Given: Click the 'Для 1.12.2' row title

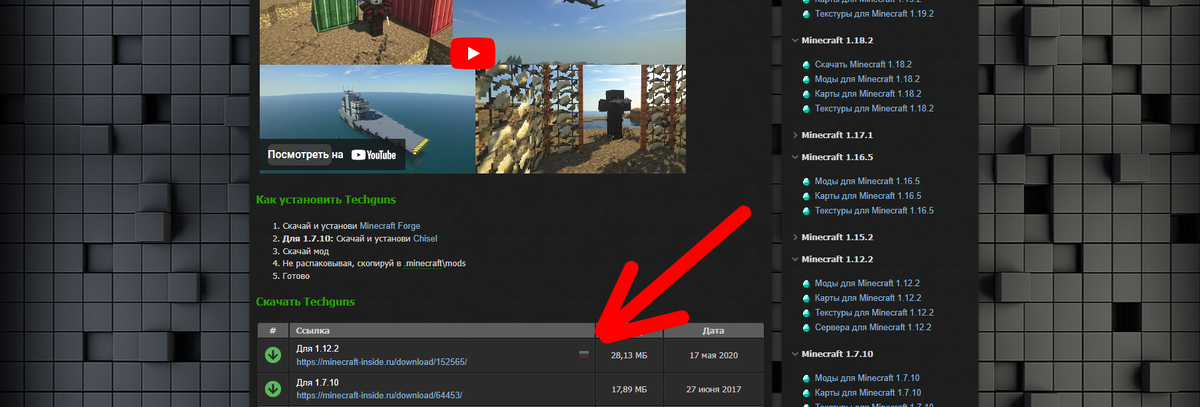Looking at the screenshot, I should click(318, 349).
